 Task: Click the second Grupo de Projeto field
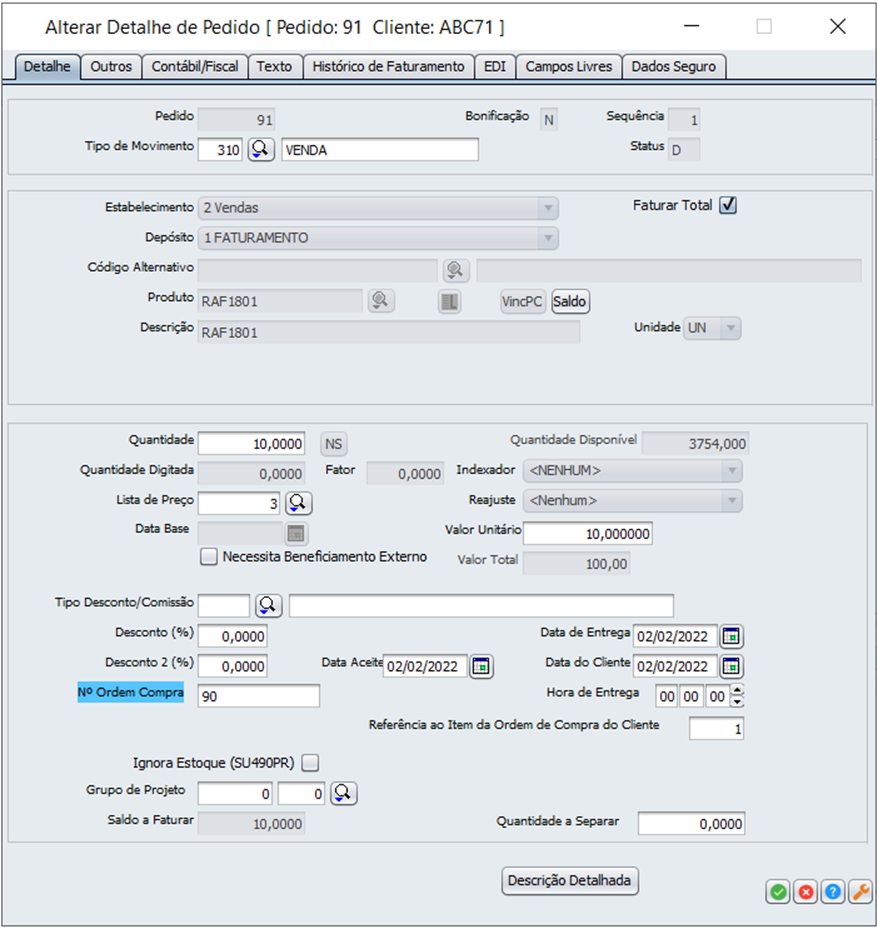tap(302, 793)
